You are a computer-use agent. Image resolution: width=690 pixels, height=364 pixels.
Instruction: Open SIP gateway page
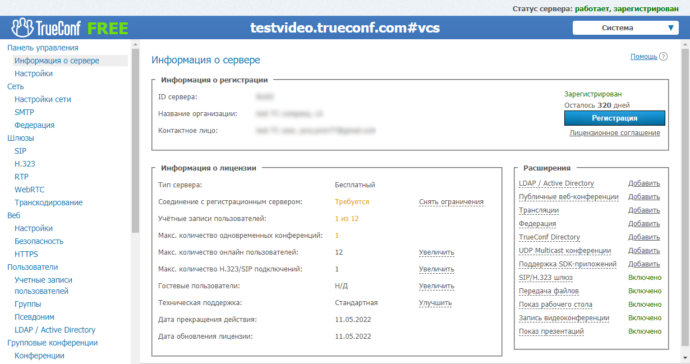click(20, 151)
